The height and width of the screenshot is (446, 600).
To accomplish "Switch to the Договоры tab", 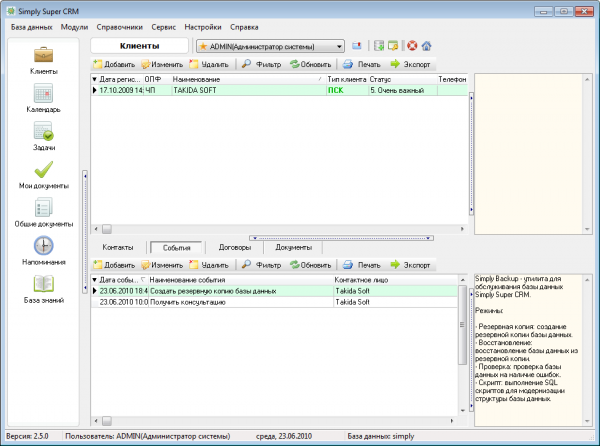I will pyautogui.click(x=237, y=246).
